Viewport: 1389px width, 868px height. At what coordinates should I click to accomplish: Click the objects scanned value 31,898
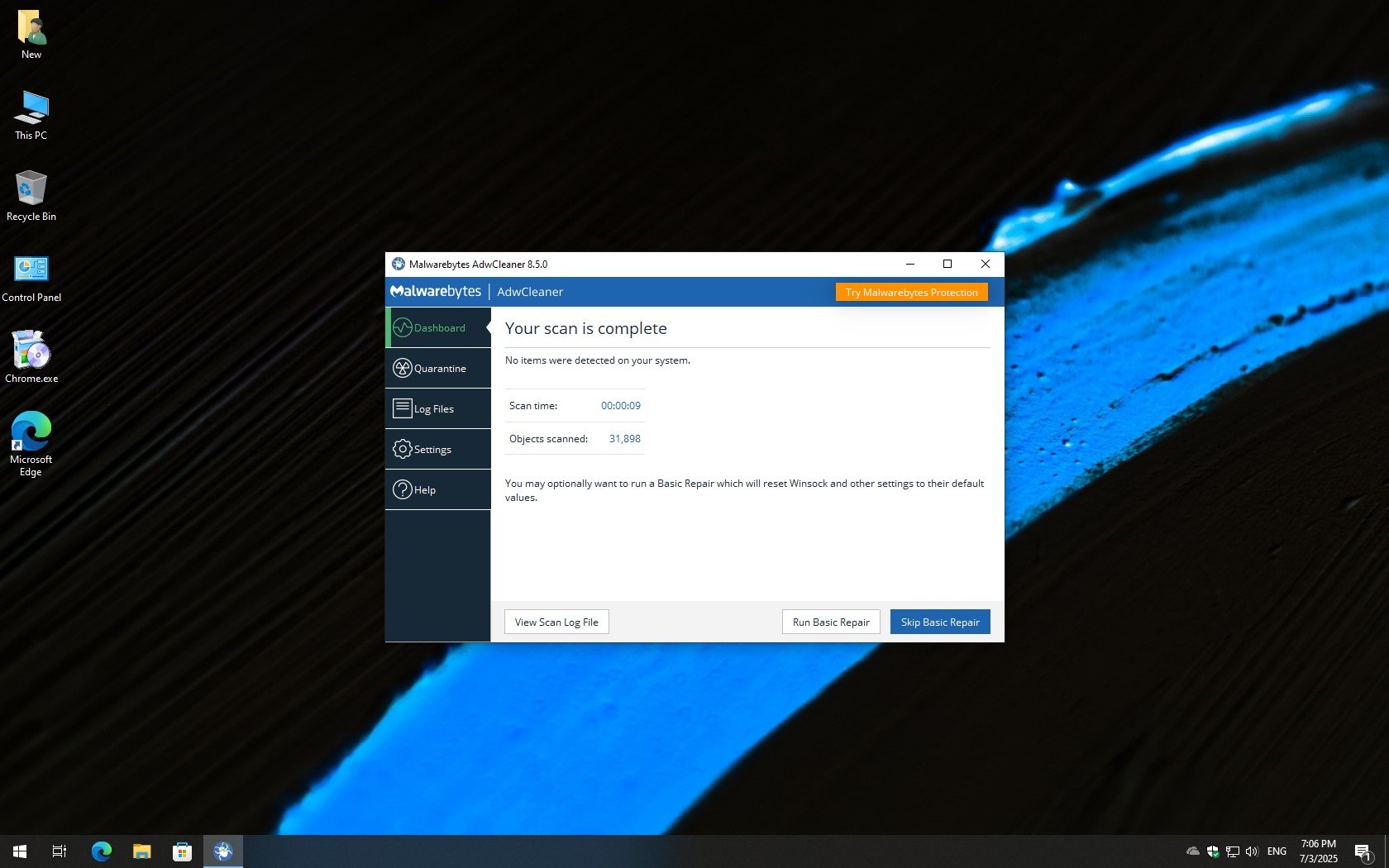tap(625, 439)
